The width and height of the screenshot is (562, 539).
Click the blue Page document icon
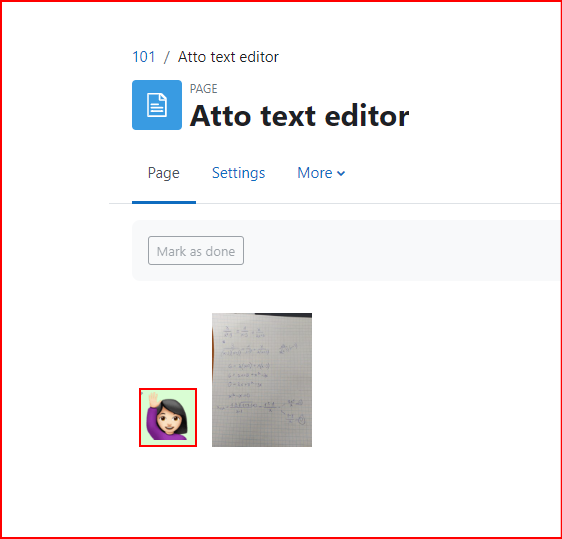157,105
